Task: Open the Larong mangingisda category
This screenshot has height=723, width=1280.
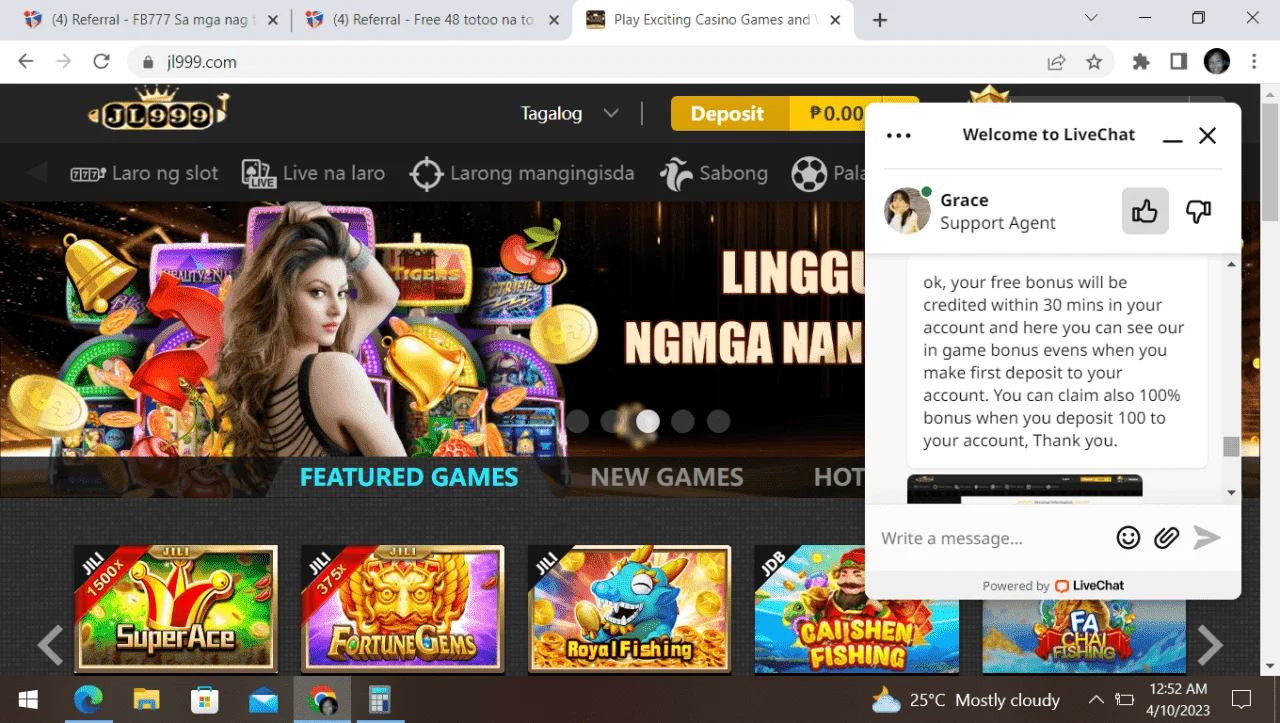Action: click(522, 173)
